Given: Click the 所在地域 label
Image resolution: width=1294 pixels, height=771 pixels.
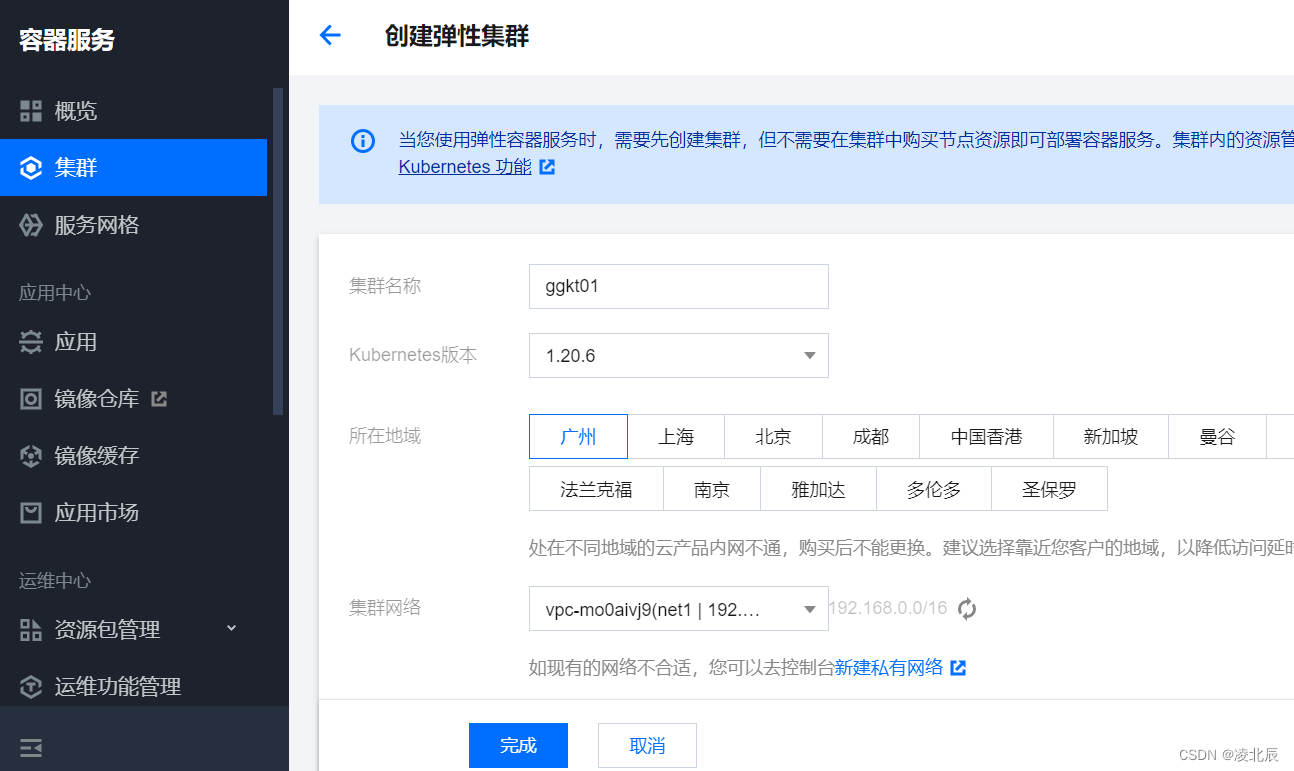Looking at the screenshot, I should [385, 436].
